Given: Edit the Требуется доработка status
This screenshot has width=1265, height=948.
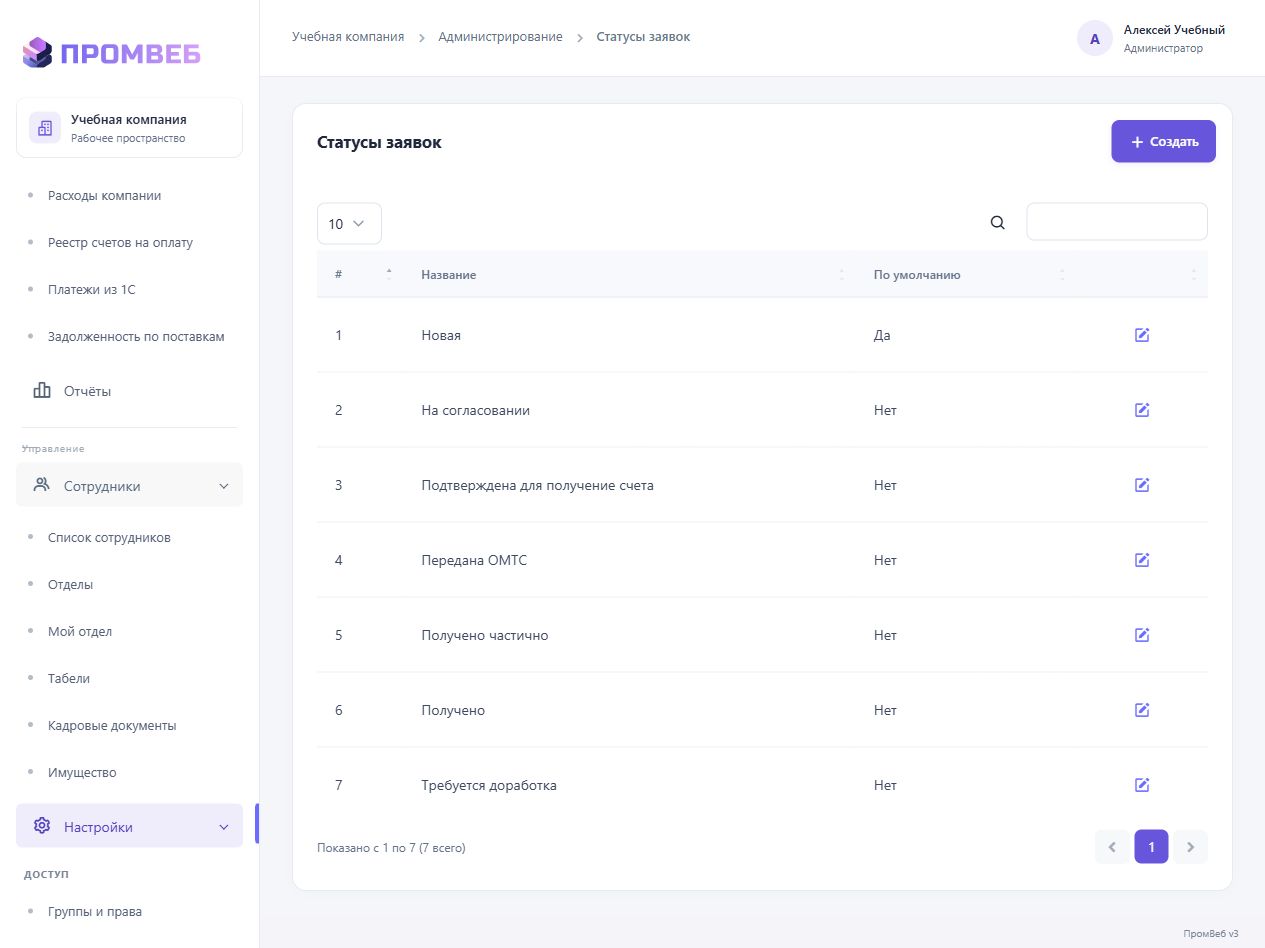Looking at the screenshot, I should click(1142, 785).
